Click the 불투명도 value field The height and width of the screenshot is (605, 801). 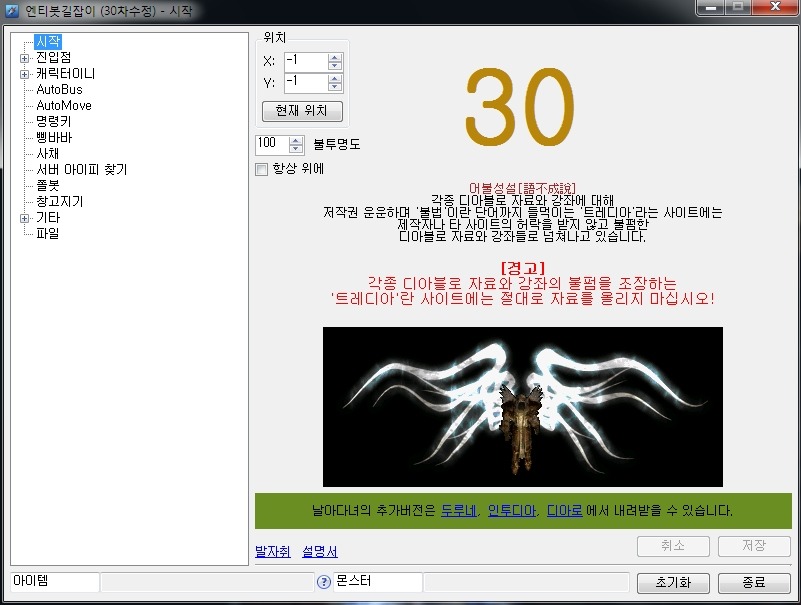pyautogui.click(x=272, y=145)
